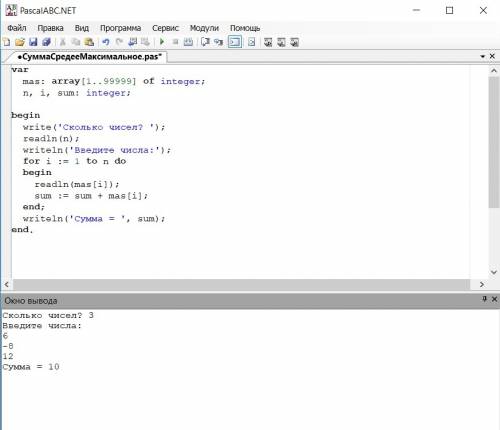Save all files with multiple-disk icon
Screen dimensions: 500x430
pyautogui.click(x=46, y=42)
